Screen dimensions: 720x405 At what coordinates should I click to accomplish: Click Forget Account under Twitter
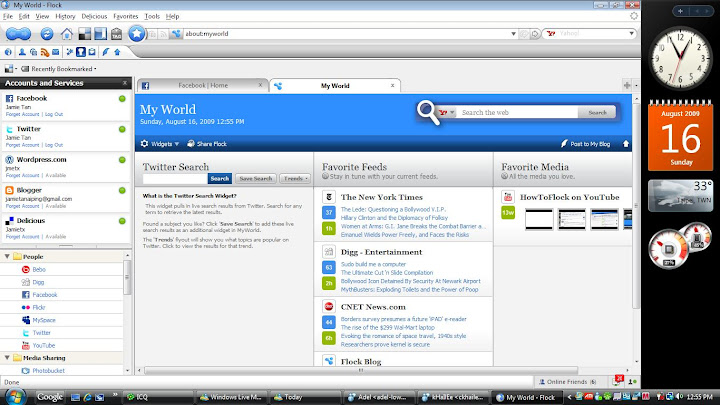click(22, 145)
